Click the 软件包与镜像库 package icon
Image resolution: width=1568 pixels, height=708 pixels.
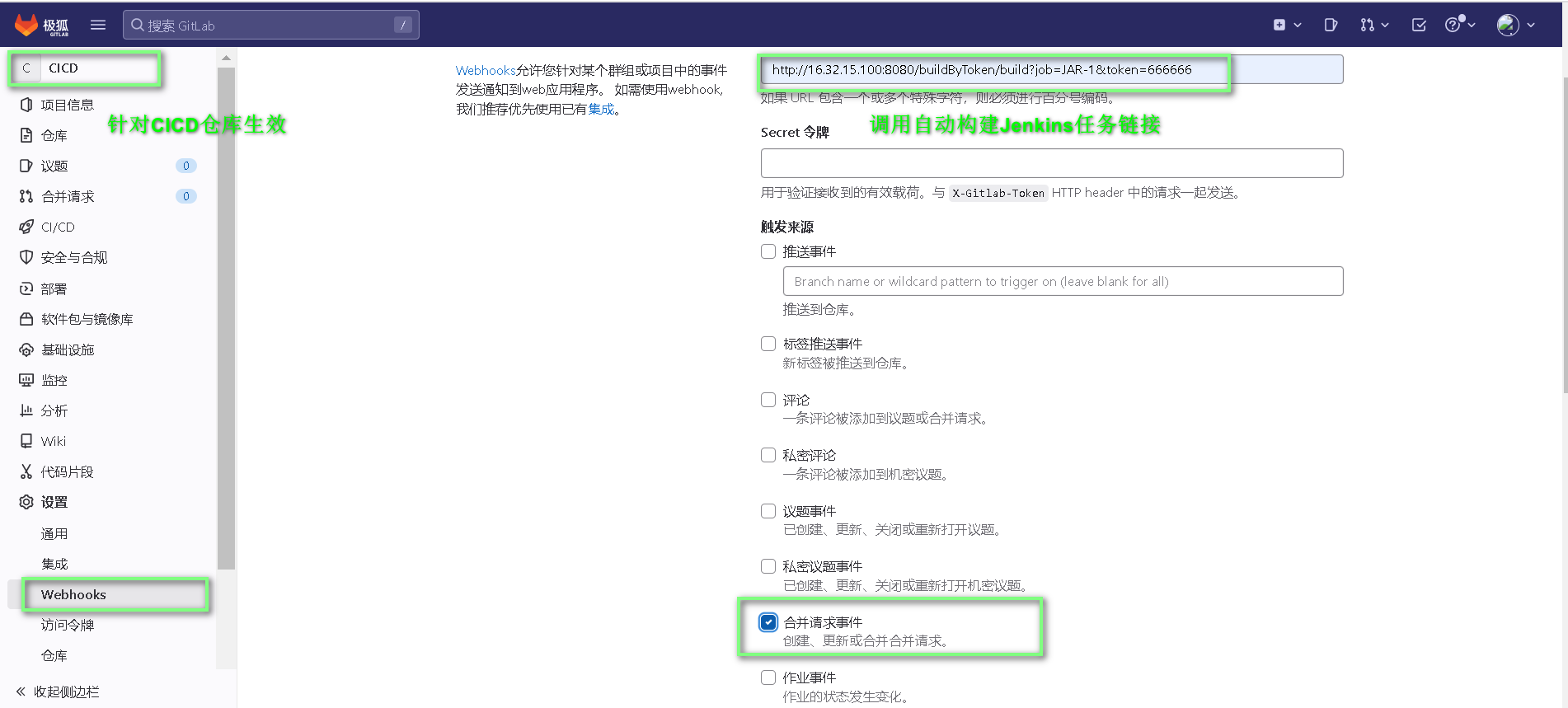pos(26,319)
